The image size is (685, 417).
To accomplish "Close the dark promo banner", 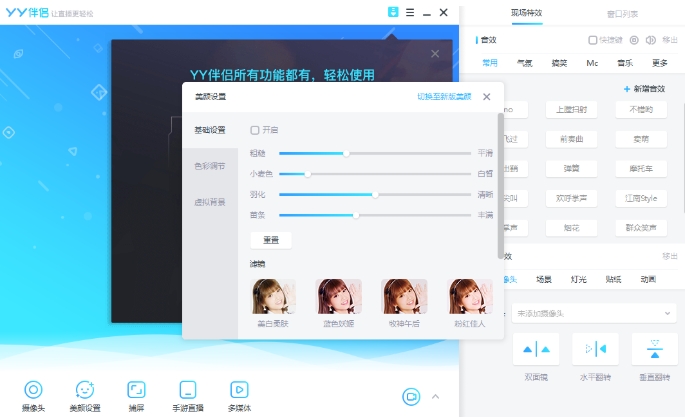I will tap(435, 54).
